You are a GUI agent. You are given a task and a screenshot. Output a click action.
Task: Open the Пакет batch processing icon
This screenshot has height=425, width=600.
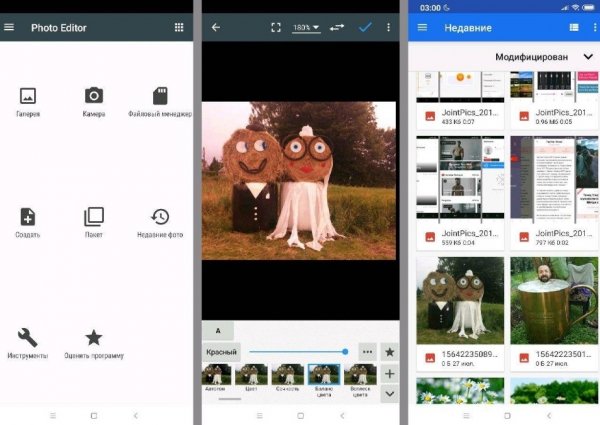pyautogui.click(x=94, y=223)
